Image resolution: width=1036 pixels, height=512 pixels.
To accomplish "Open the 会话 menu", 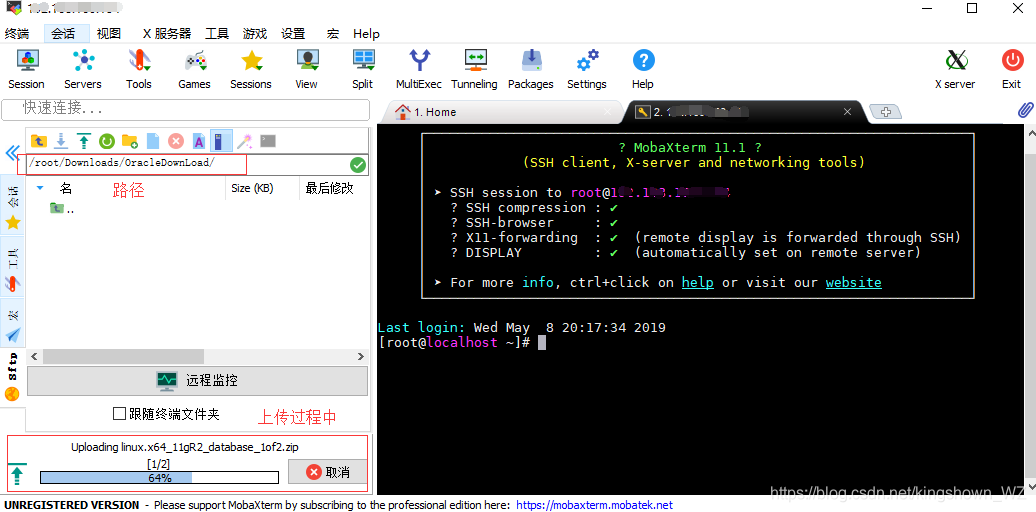I will click(x=62, y=34).
